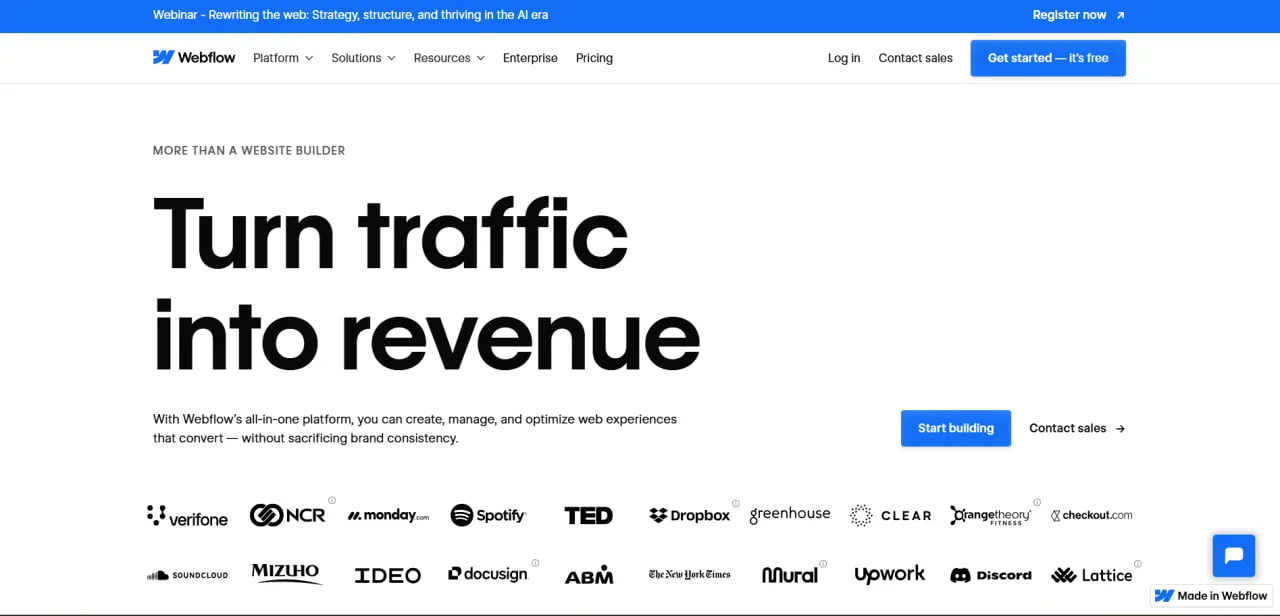Click the Webinar announcement banner text
Viewport: 1280px width, 616px height.
tap(350, 15)
